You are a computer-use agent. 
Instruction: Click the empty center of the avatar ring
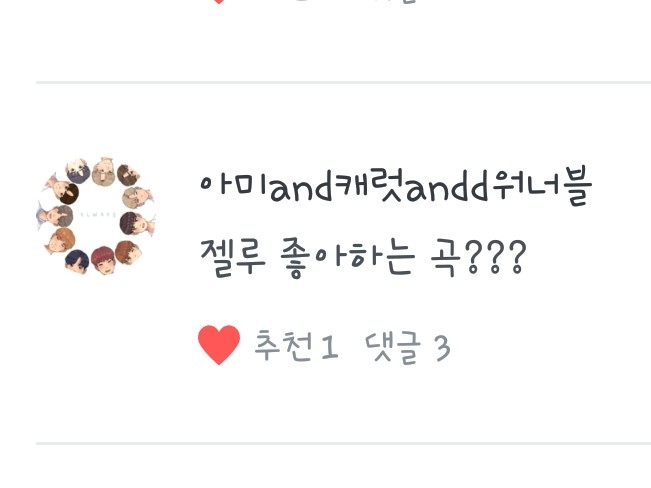tap(97, 215)
